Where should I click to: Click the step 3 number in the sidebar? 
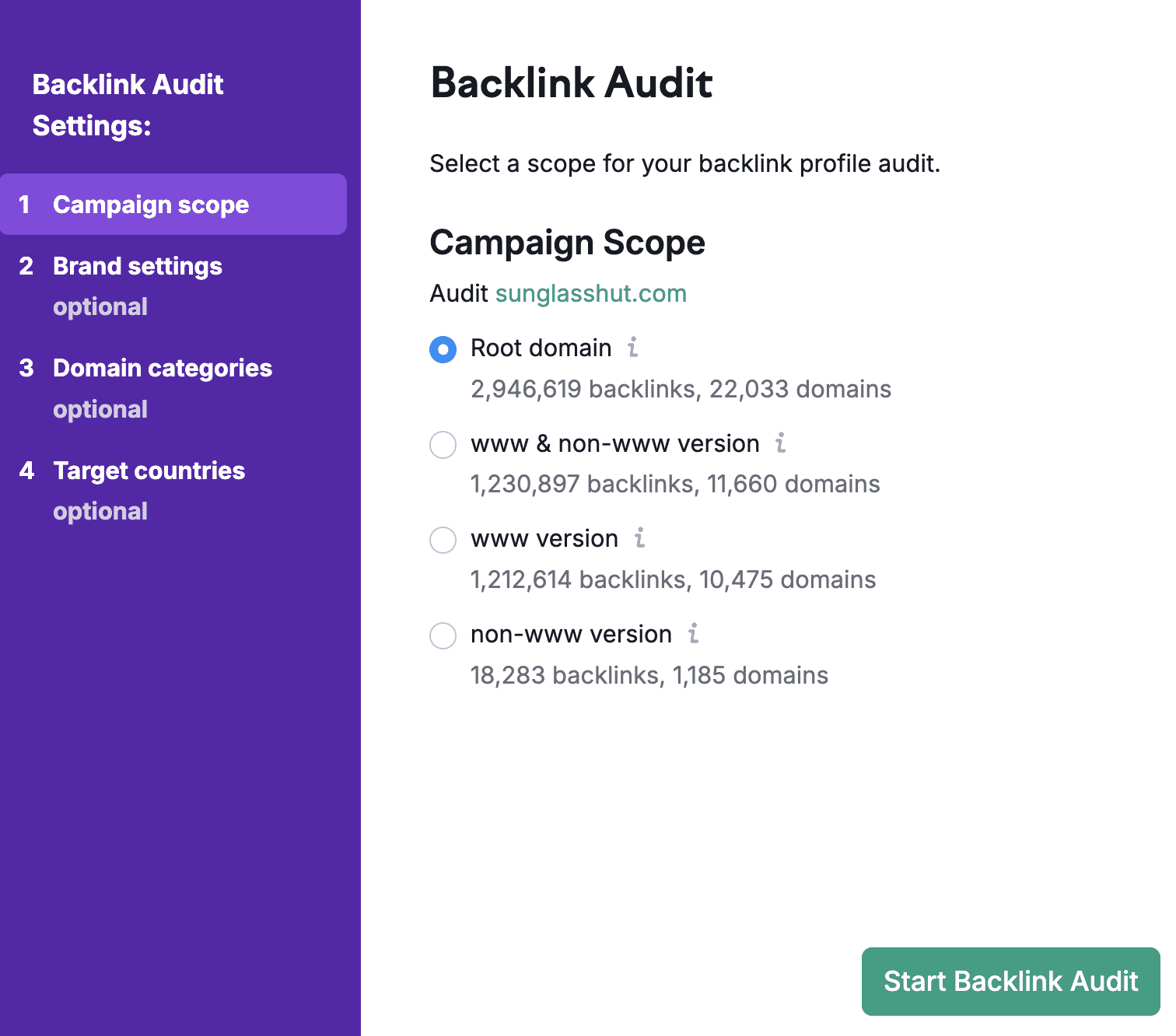click(26, 368)
